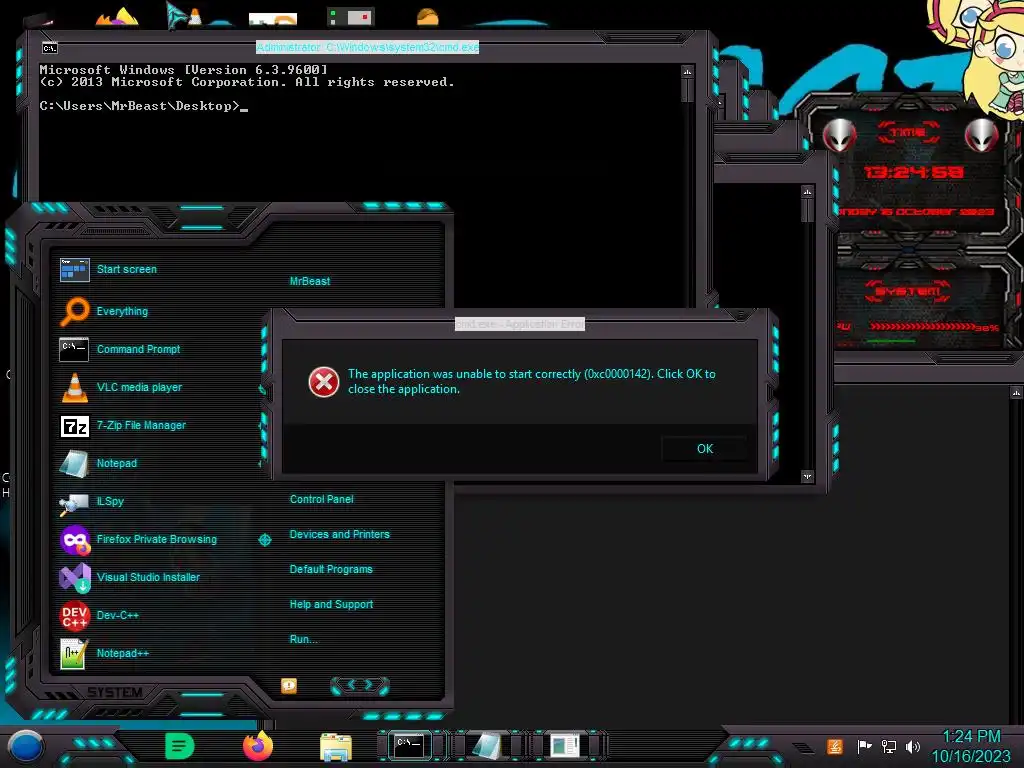Click the red error icon in dialog
1024x768 pixels.
pos(324,382)
